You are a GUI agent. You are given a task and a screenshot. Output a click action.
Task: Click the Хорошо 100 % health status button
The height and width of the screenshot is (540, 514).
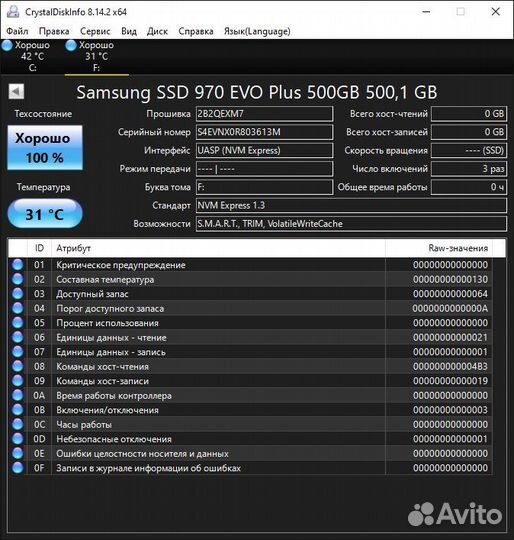click(45, 147)
